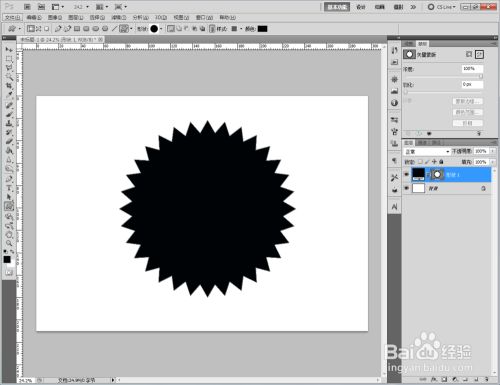
Task: Toggle the style link icon in options bar
Action: (x=212, y=29)
